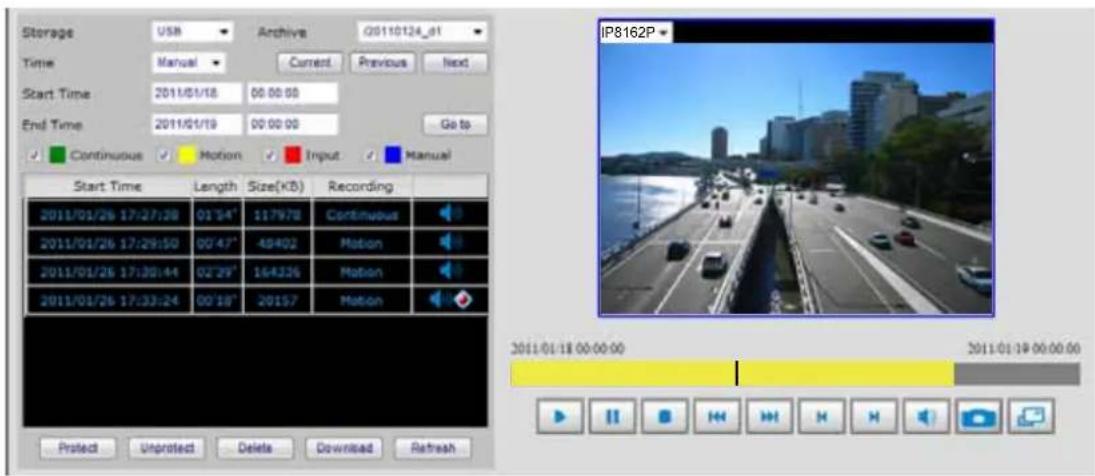1095x476 pixels.
Task: Click the yellow Motion color swatch
Action: point(185,155)
